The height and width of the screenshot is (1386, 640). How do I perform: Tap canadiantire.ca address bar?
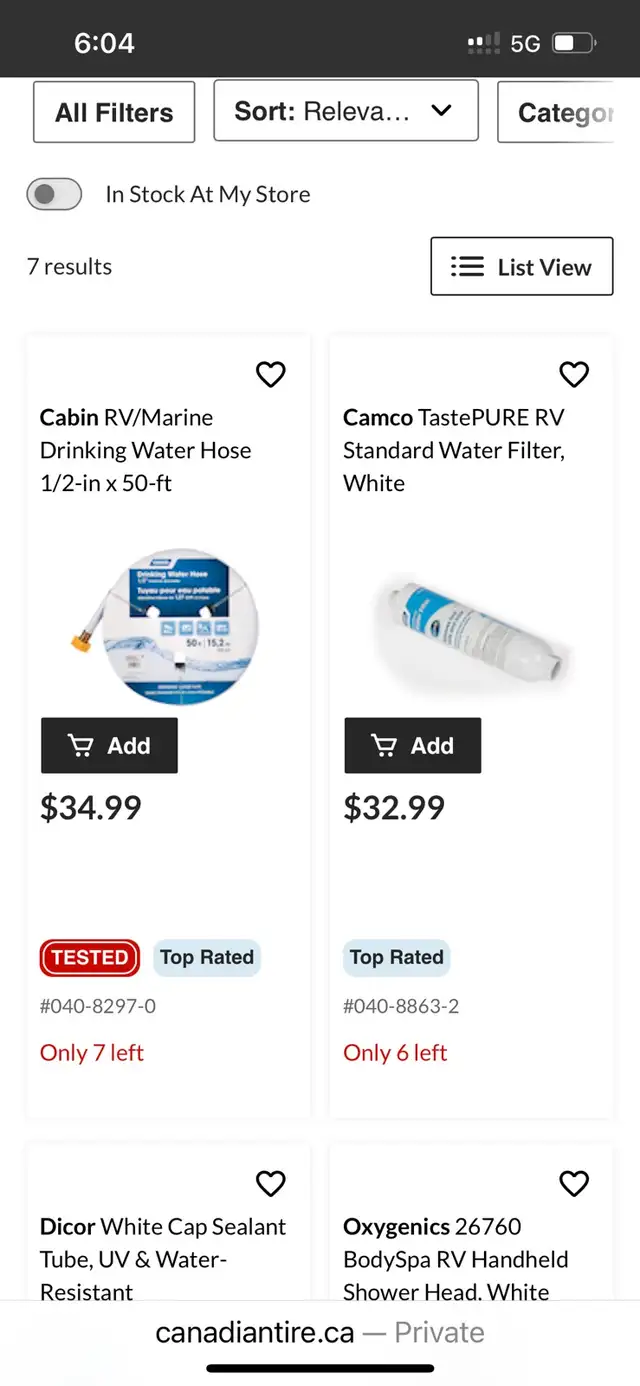point(320,1333)
